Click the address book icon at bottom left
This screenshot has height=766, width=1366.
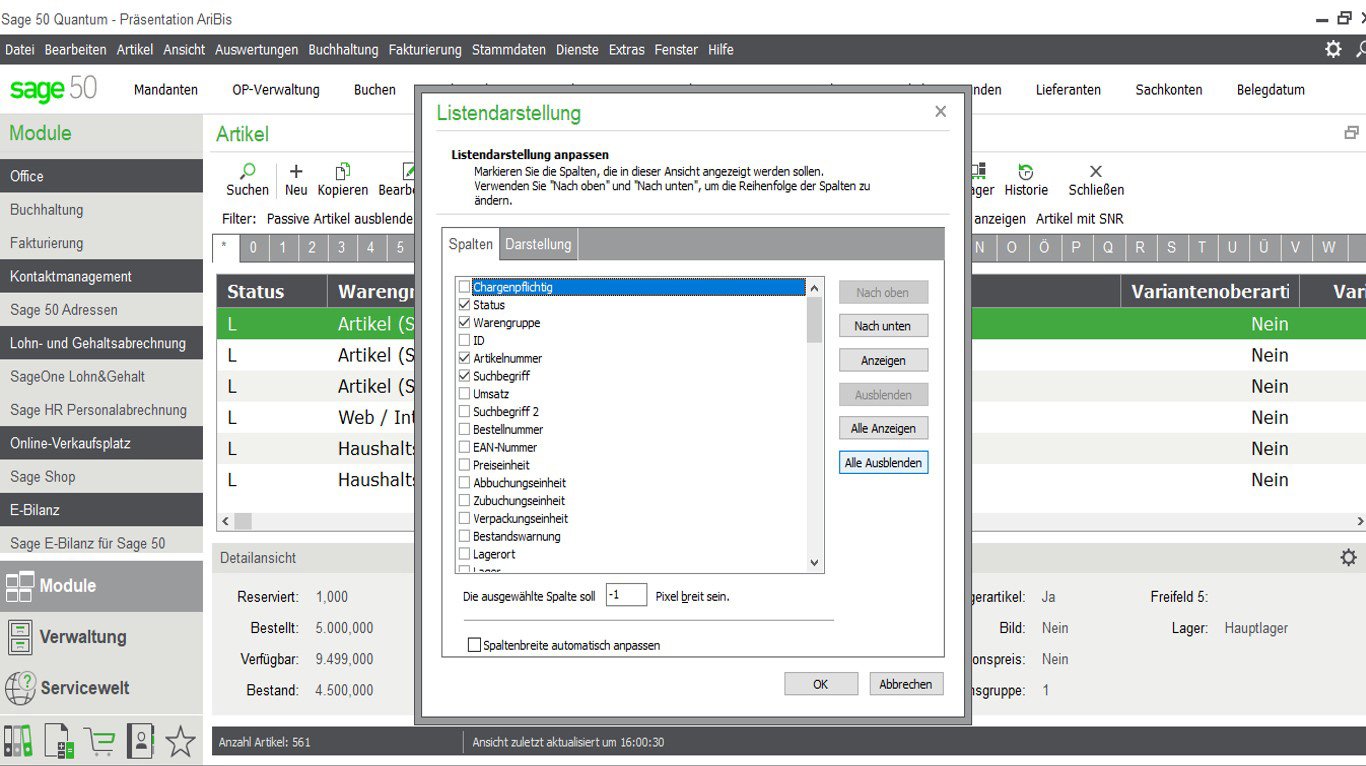click(138, 740)
